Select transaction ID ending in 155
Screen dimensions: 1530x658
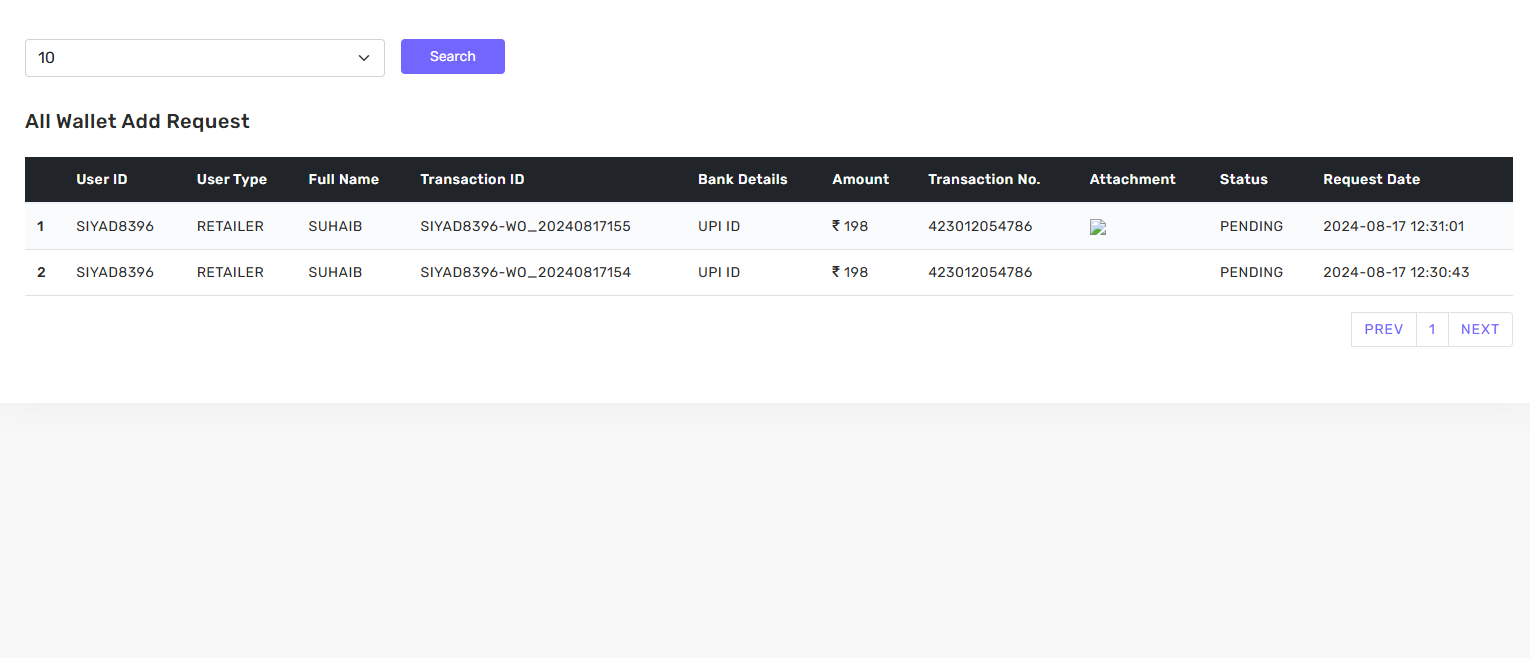pyautogui.click(x=525, y=226)
